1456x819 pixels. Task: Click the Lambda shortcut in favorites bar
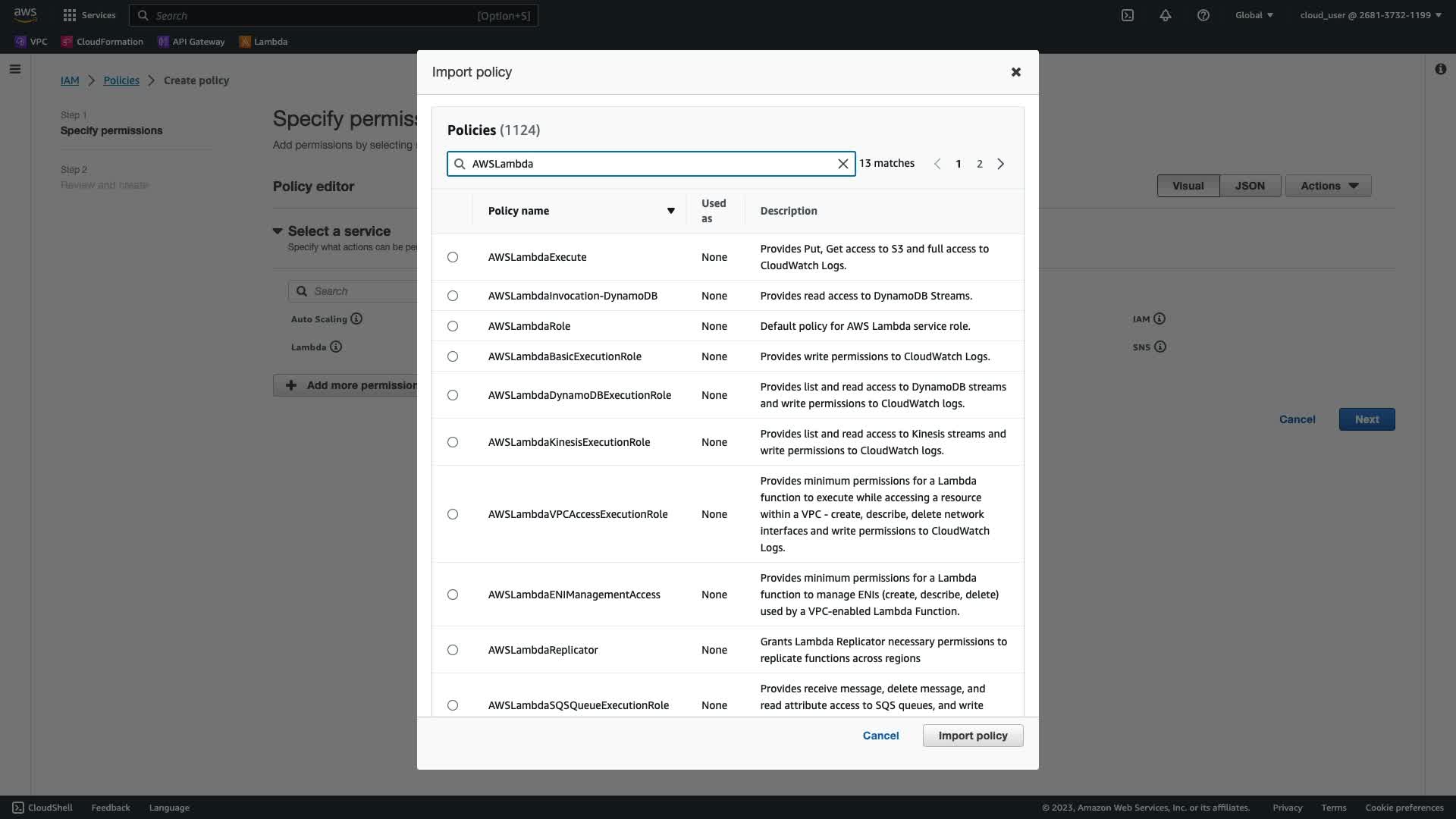point(263,42)
